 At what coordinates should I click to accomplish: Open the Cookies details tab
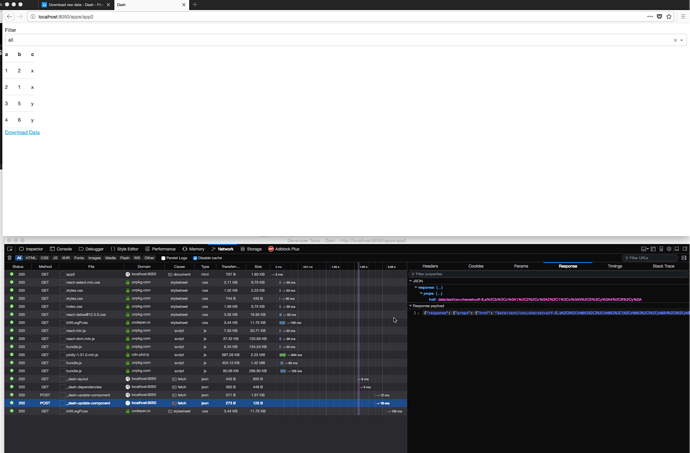click(476, 266)
